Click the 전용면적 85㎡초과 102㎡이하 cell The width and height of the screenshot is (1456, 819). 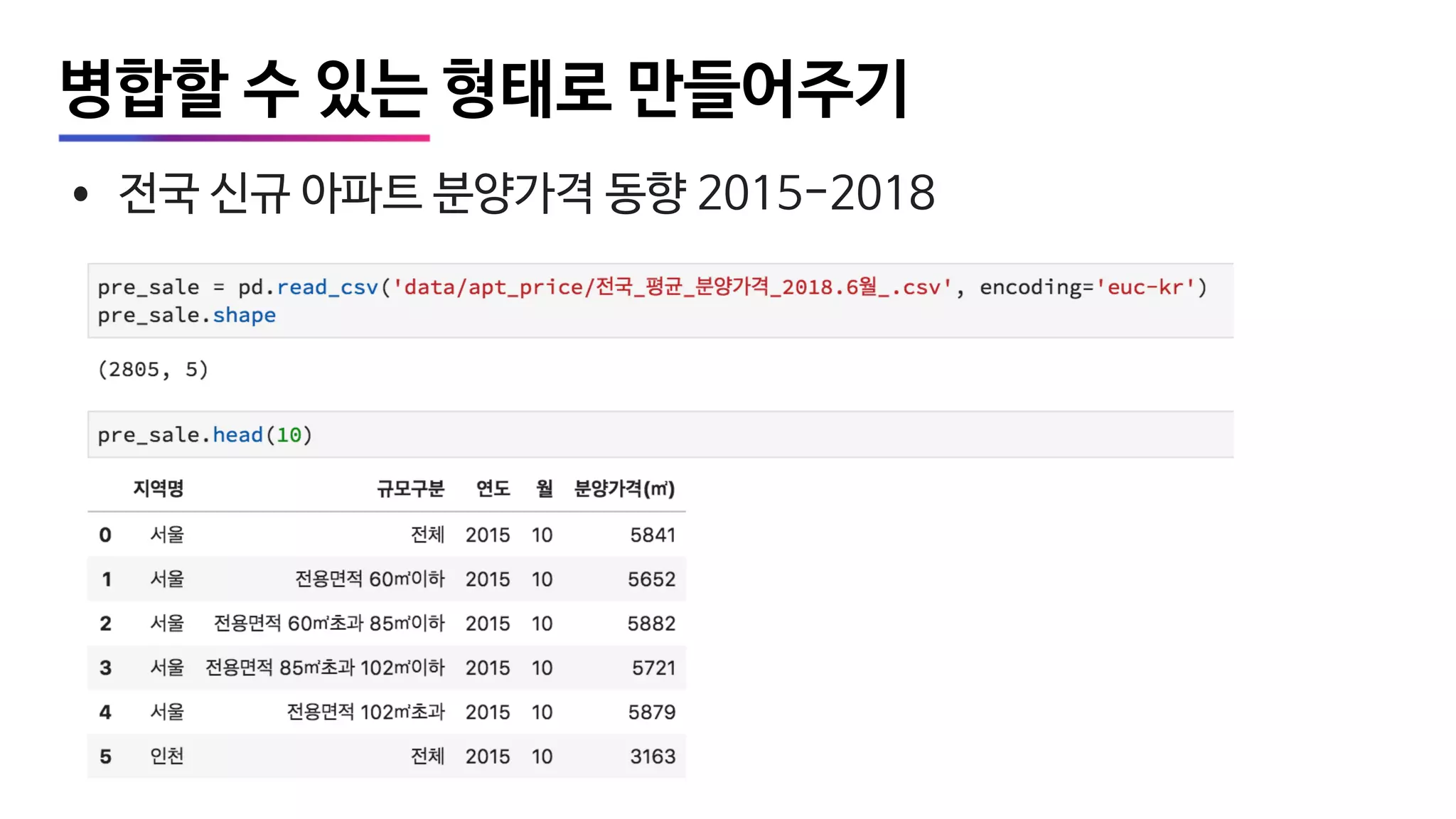click(325, 667)
